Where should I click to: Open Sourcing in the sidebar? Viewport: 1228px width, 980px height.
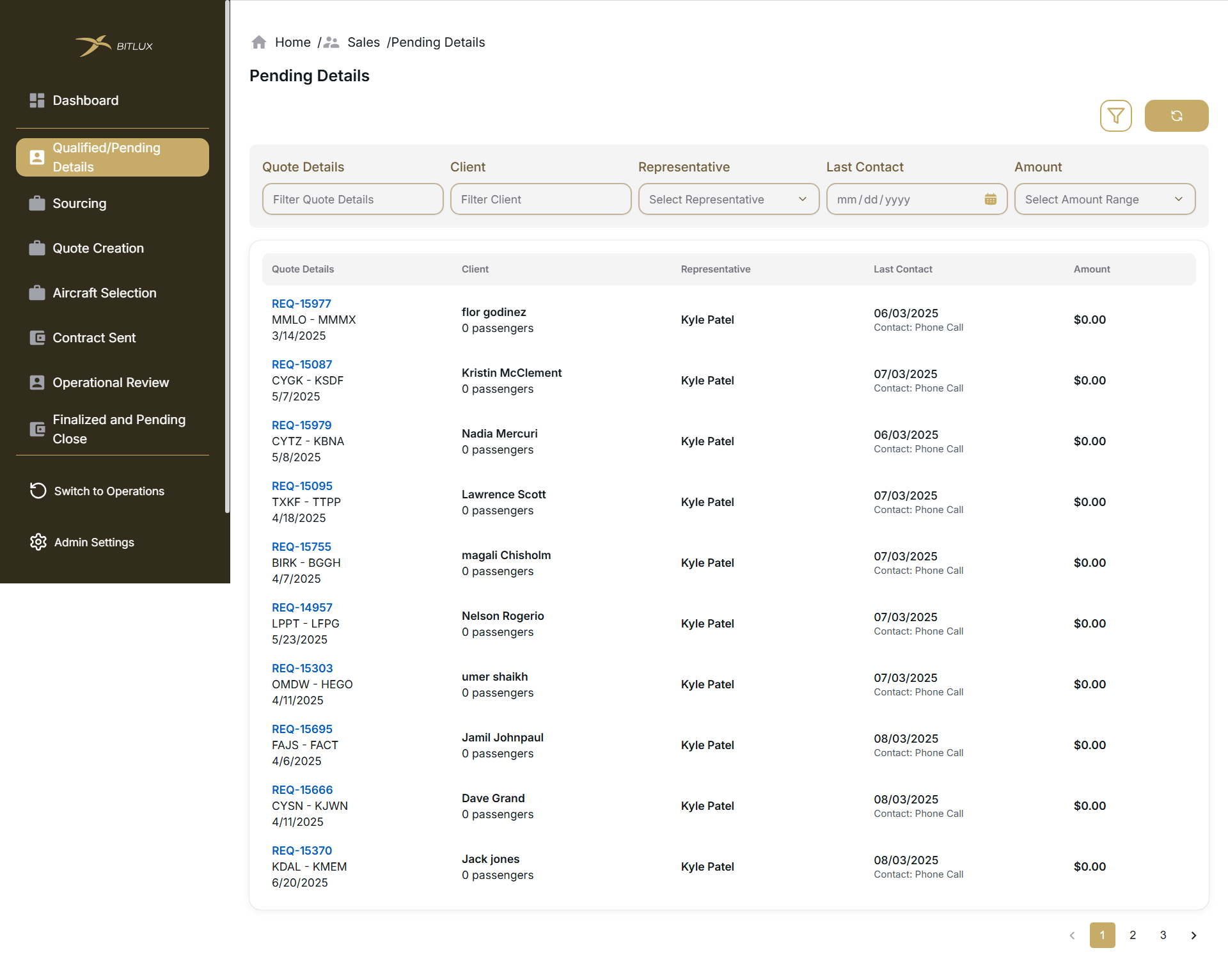pos(79,203)
